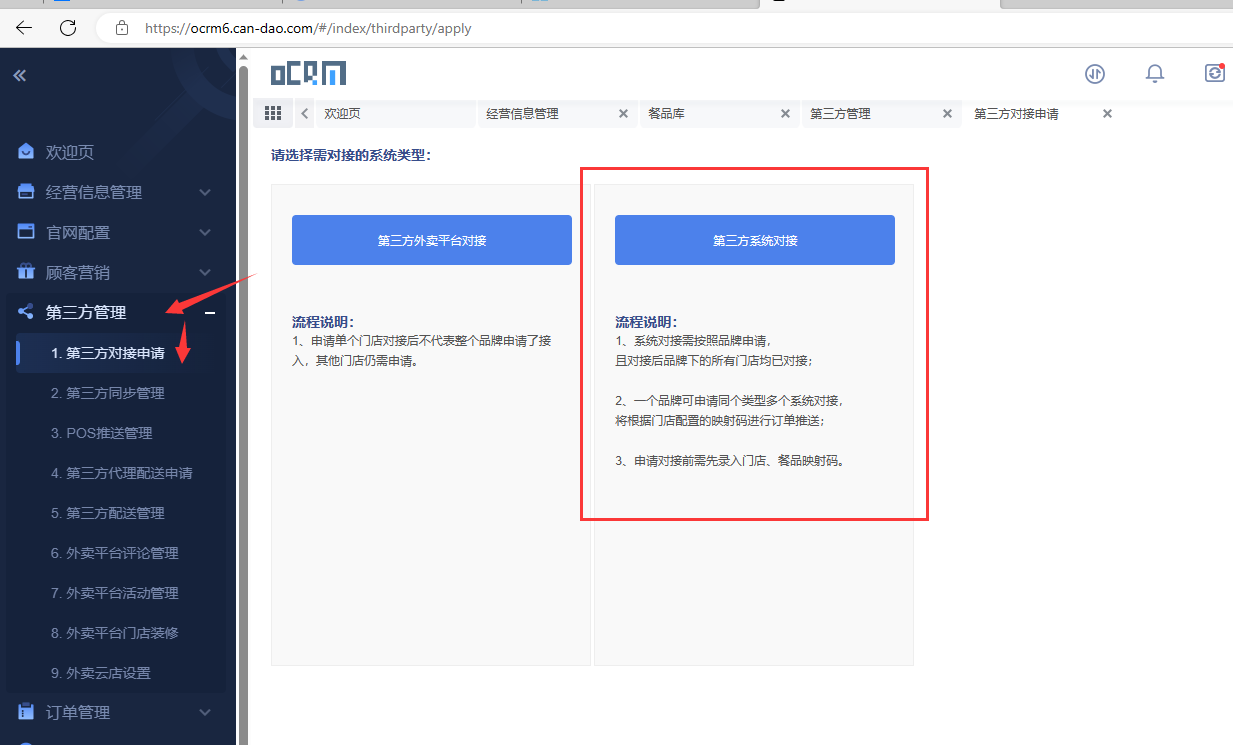Open 4. 第三方代理配送申请 submenu
The width and height of the screenshot is (1233, 745).
[122, 473]
